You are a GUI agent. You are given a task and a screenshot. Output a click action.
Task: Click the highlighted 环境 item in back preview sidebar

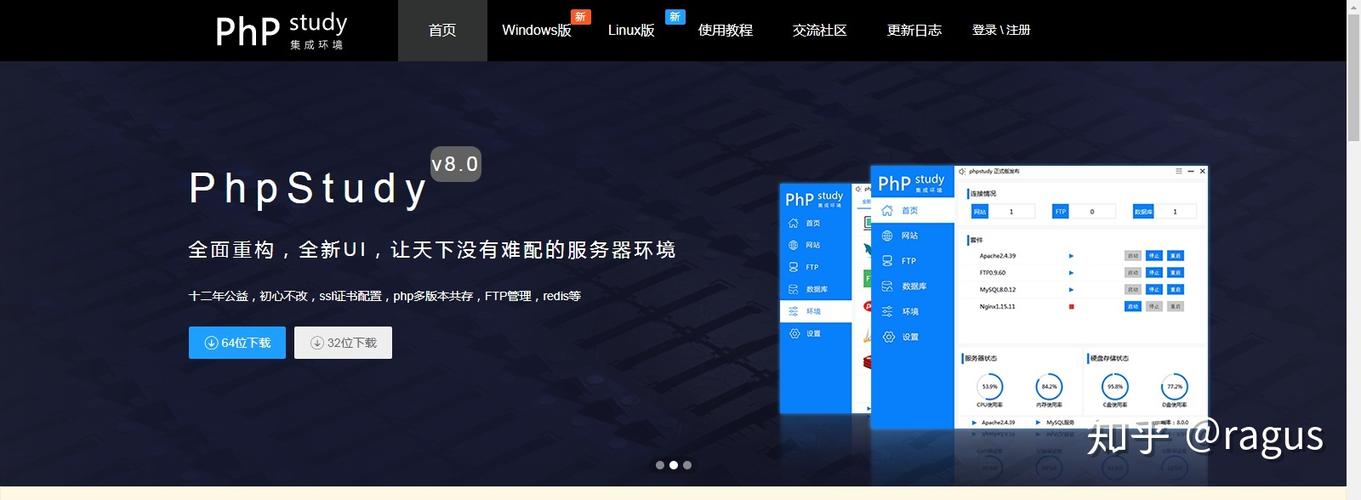[x=816, y=311]
